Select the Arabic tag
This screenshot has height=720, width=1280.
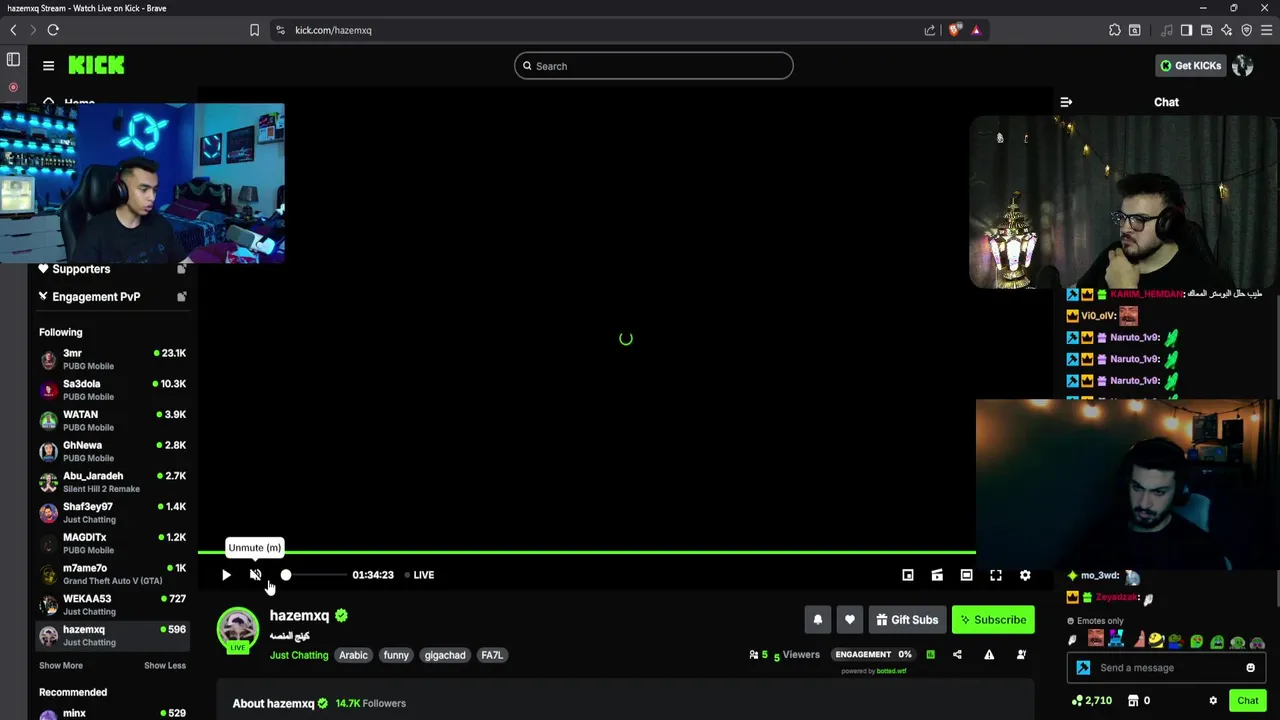click(353, 655)
